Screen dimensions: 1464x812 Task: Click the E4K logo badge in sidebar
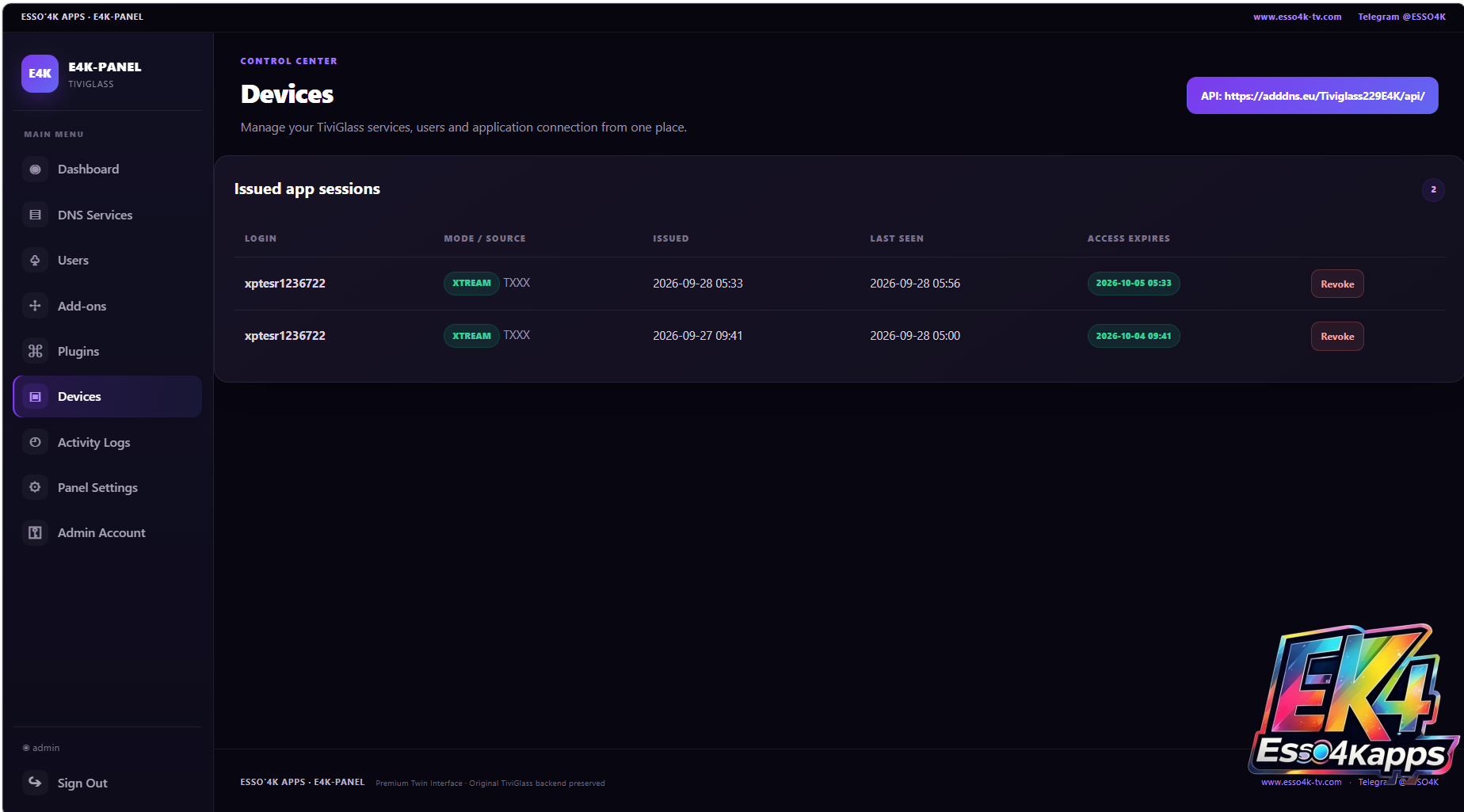[x=40, y=74]
